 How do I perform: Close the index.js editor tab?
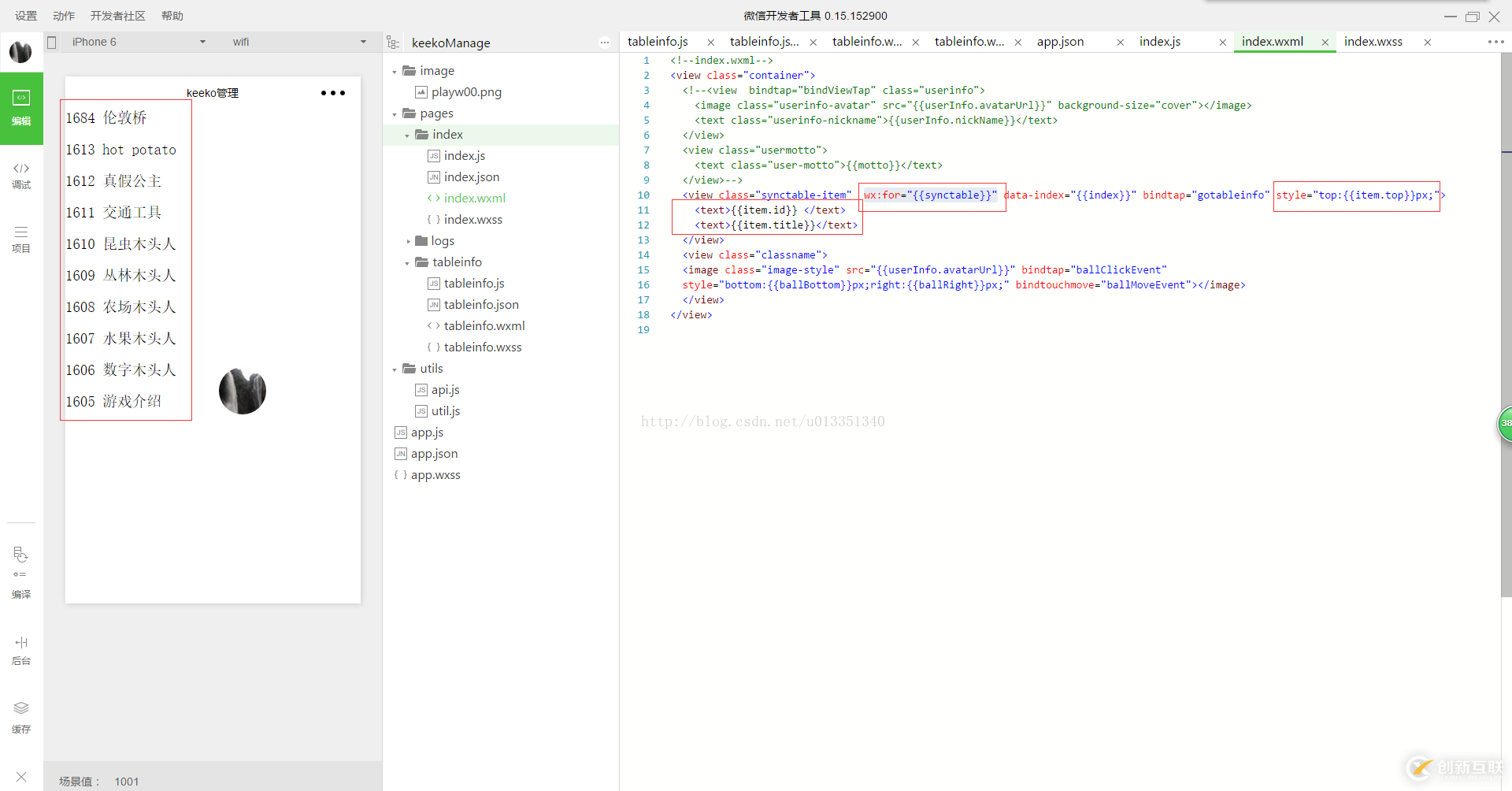click(x=1222, y=43)
